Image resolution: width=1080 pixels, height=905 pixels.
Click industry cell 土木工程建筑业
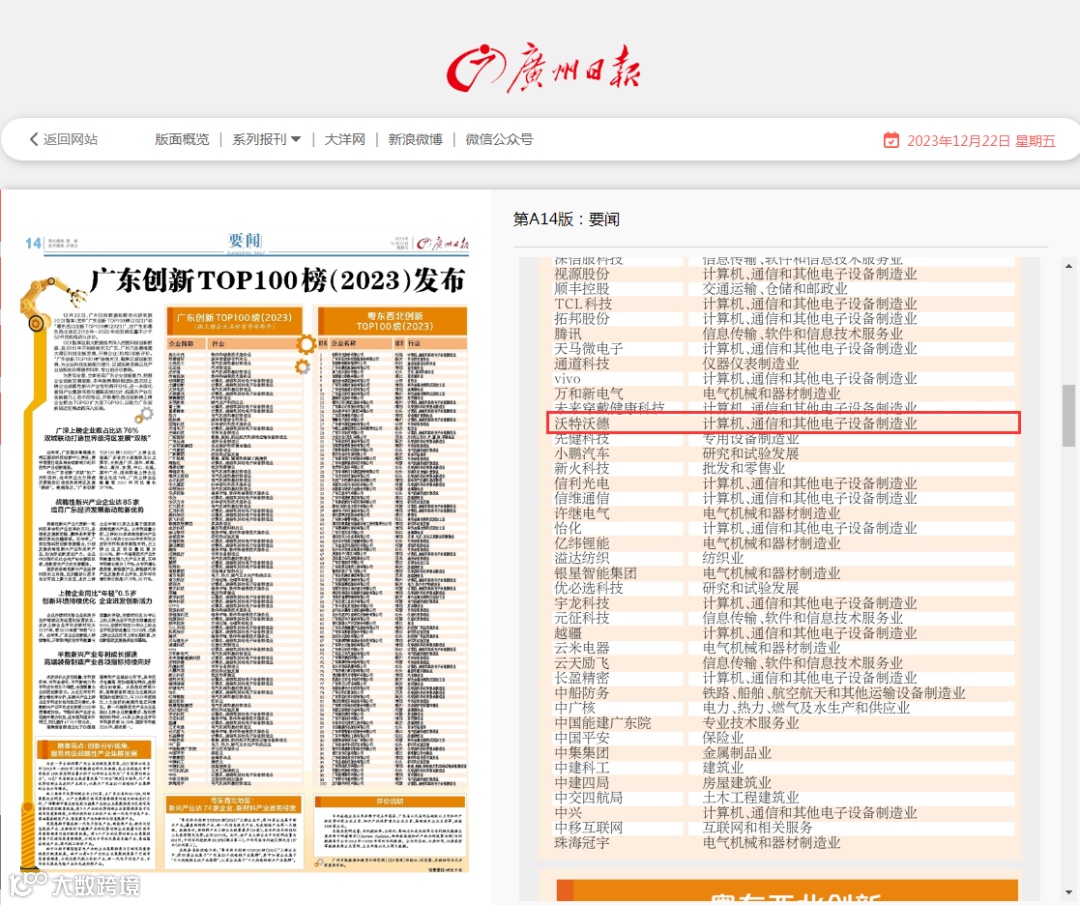[750, 798]
